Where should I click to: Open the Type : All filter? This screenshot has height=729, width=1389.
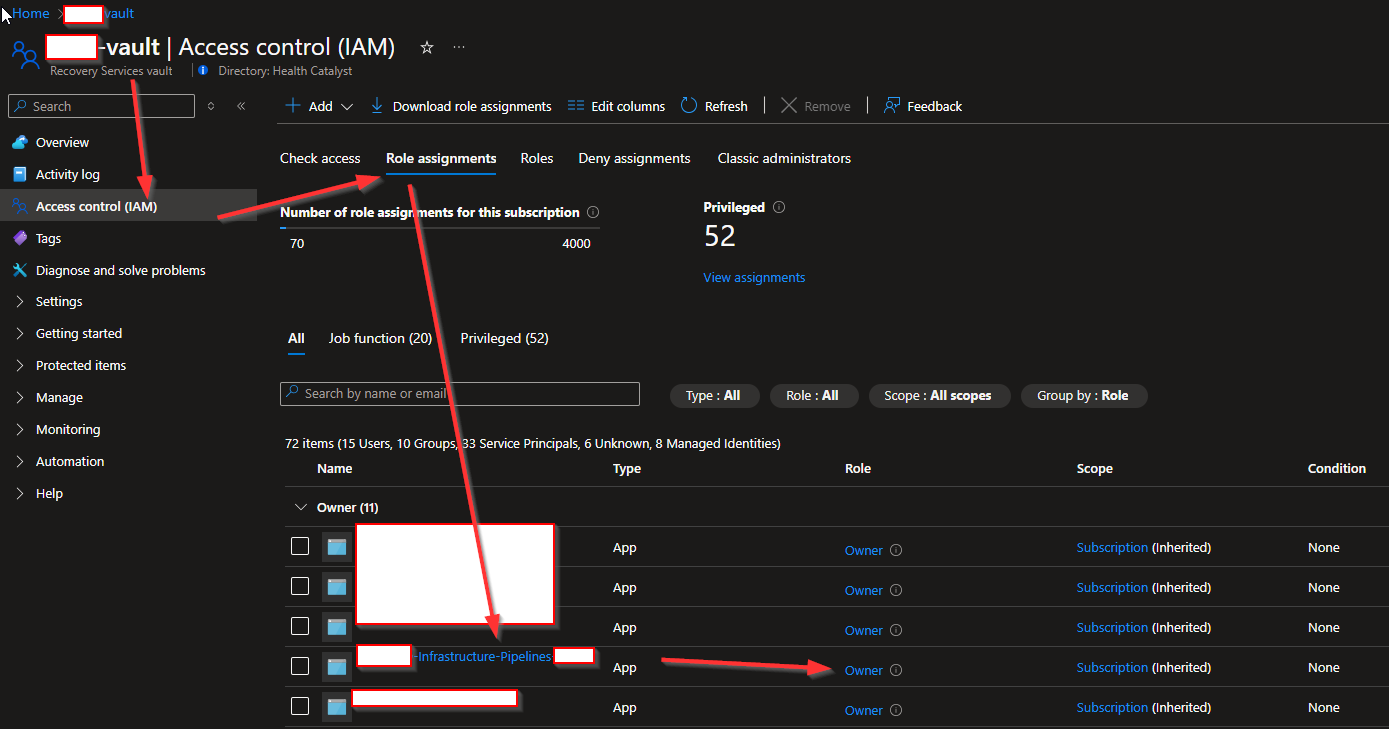714,396
